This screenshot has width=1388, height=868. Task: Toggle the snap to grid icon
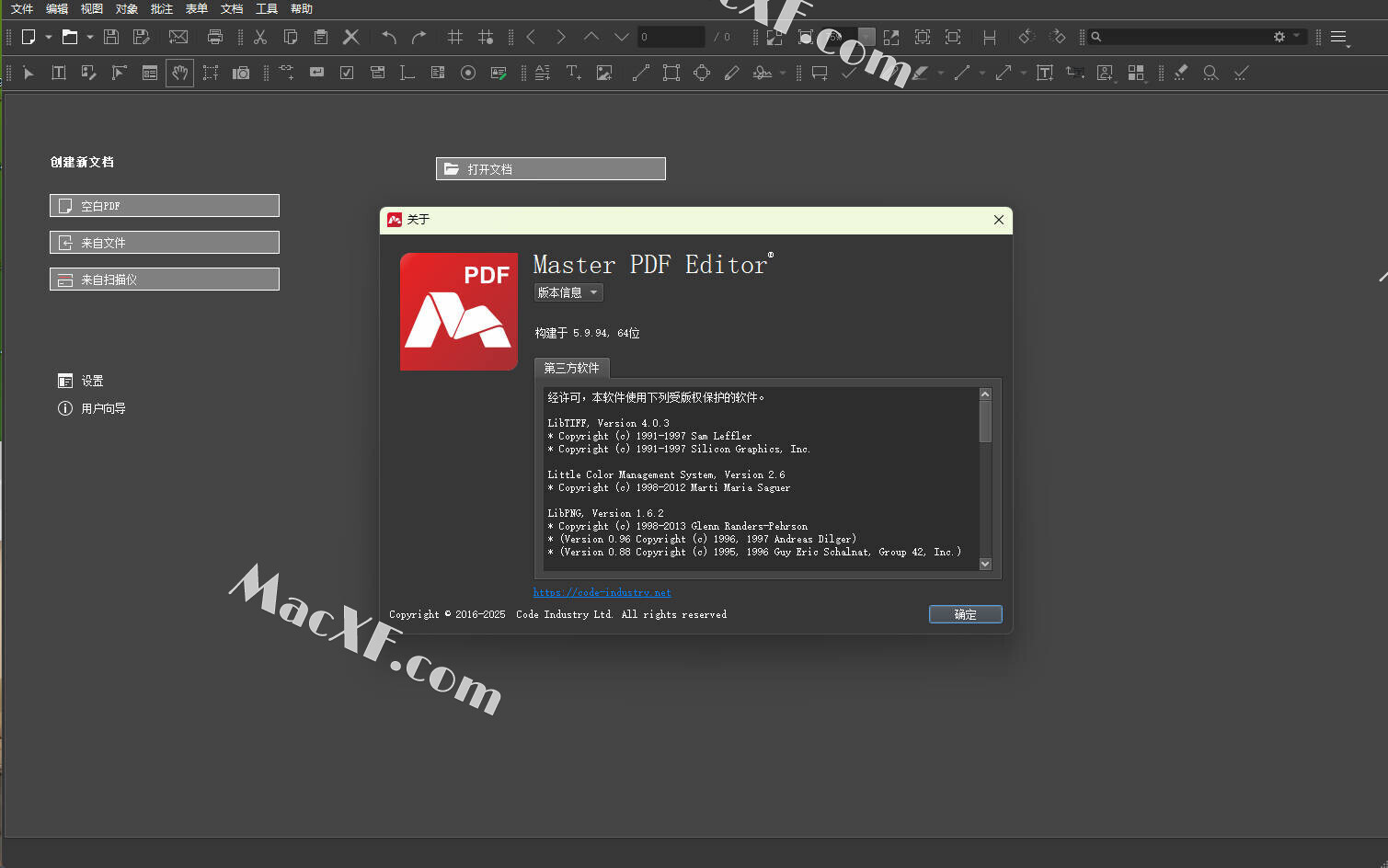pyautogui.click(x=486, y=37)
